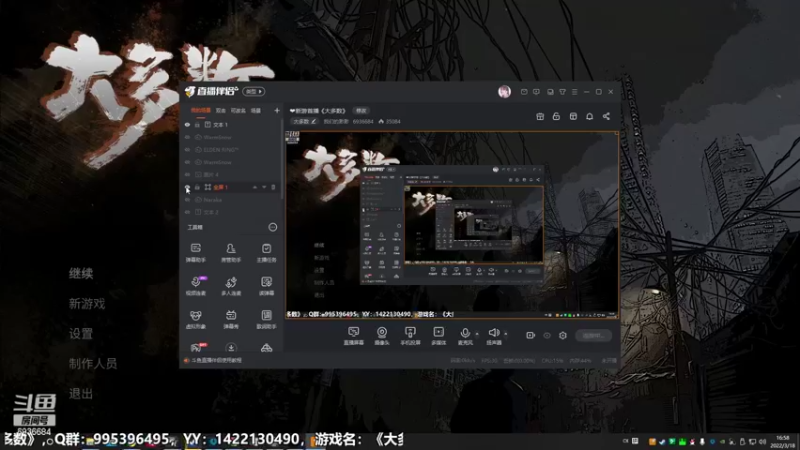Screen dimensions: 800x450
Task: Open the 弹幕秀 danmaku show tool
Action: [x=231, y=319]
